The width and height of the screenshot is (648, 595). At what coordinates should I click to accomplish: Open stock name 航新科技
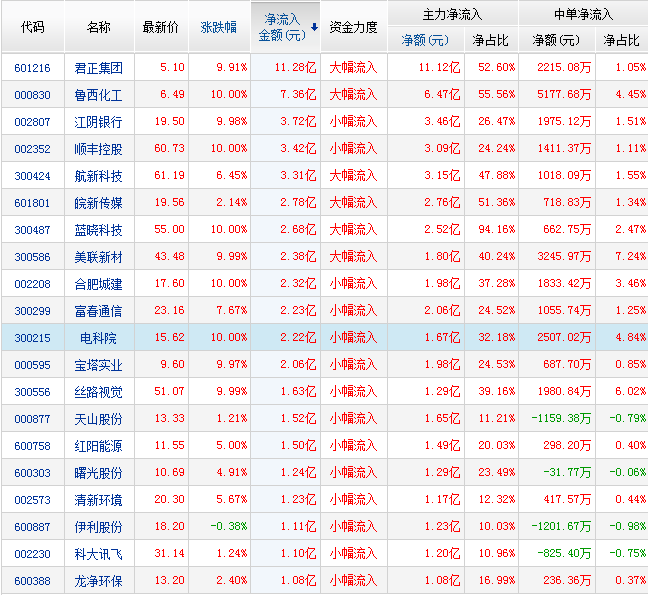(x=98, y=176)
